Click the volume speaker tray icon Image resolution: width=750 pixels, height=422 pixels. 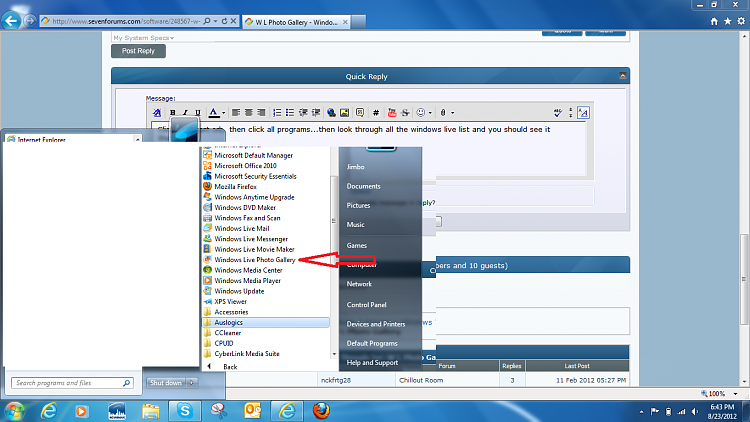tap(695, 411)
